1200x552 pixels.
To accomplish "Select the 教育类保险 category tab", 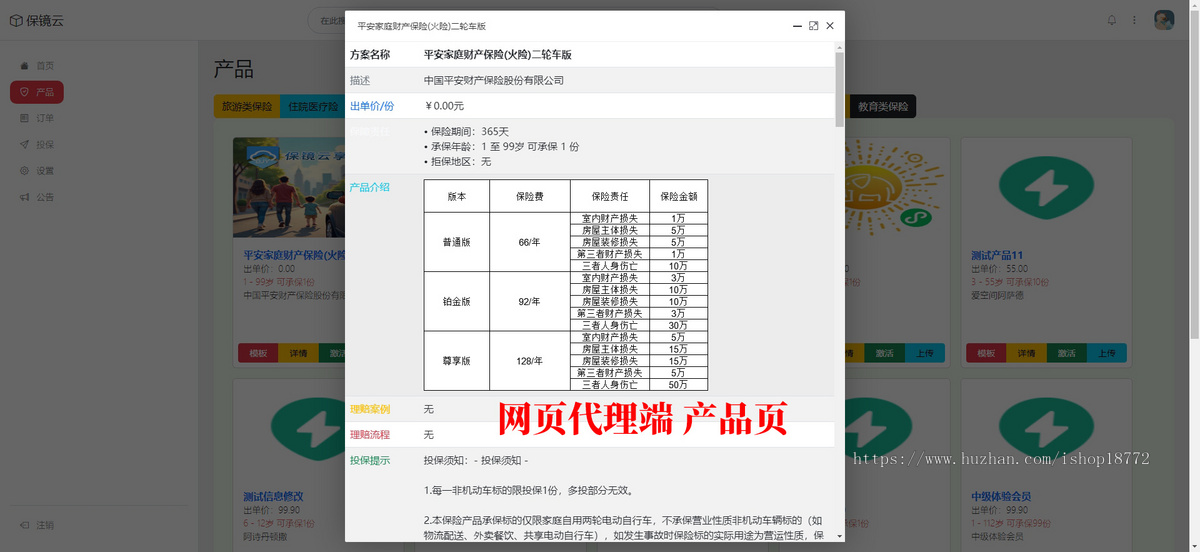I will [x=883, y=106].
